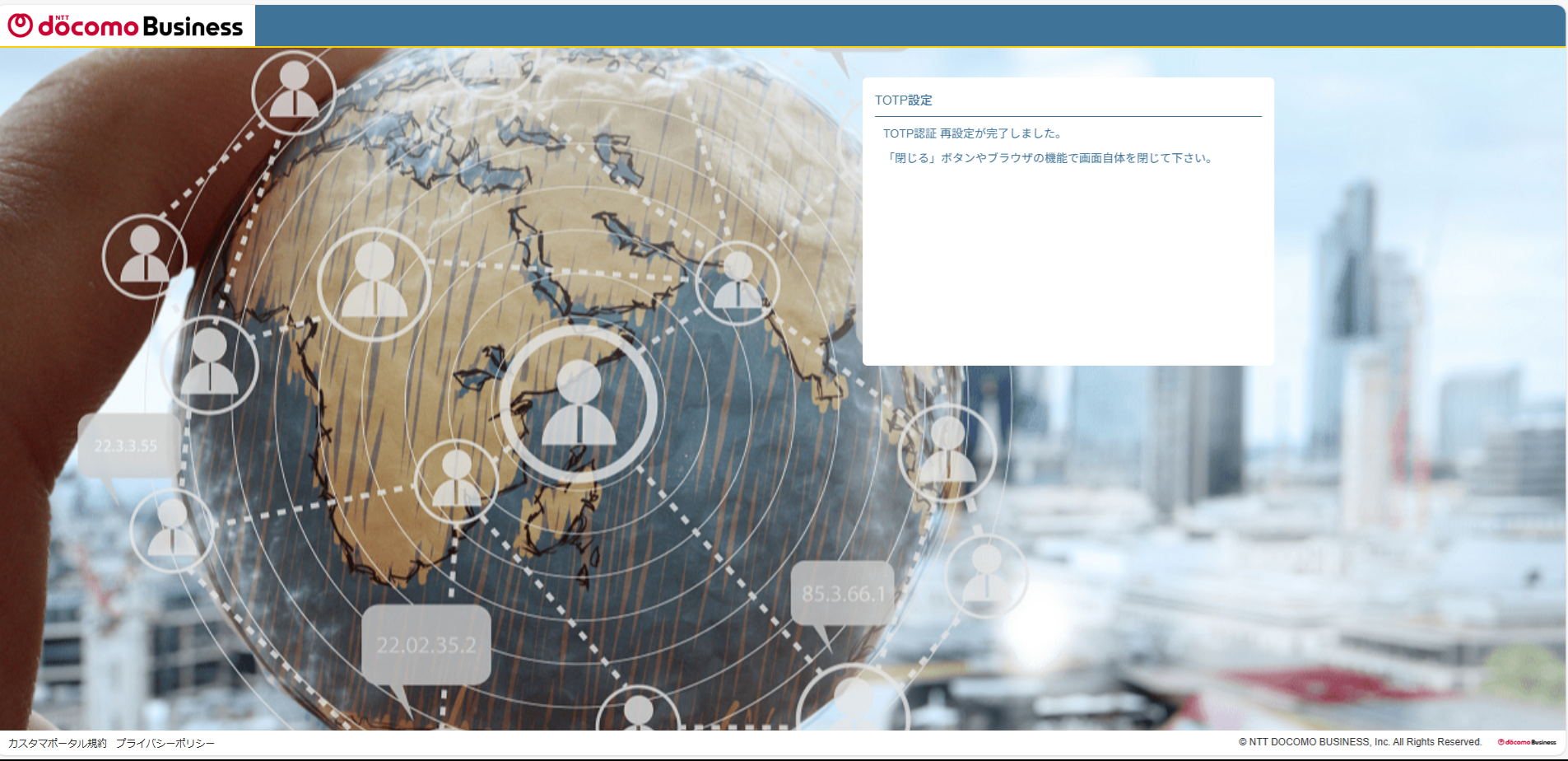1568x761 pixels.
Task: Click the TOTP設定 heading
Action: point(903,100)
